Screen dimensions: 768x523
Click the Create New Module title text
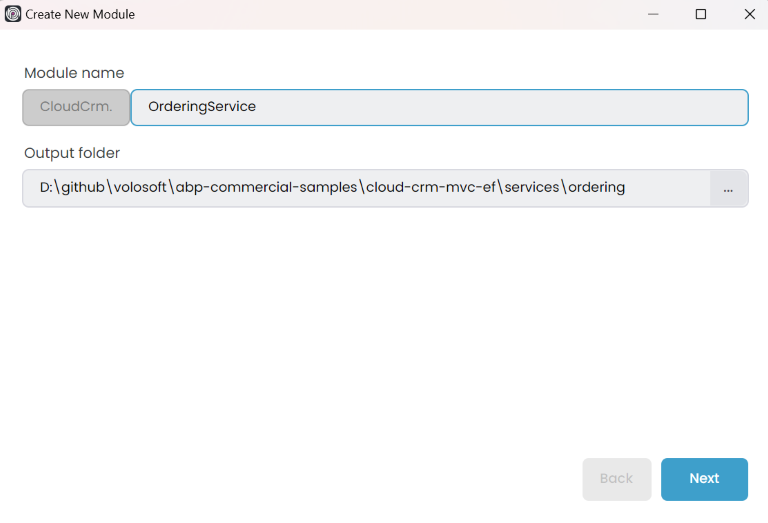[80, 14]
